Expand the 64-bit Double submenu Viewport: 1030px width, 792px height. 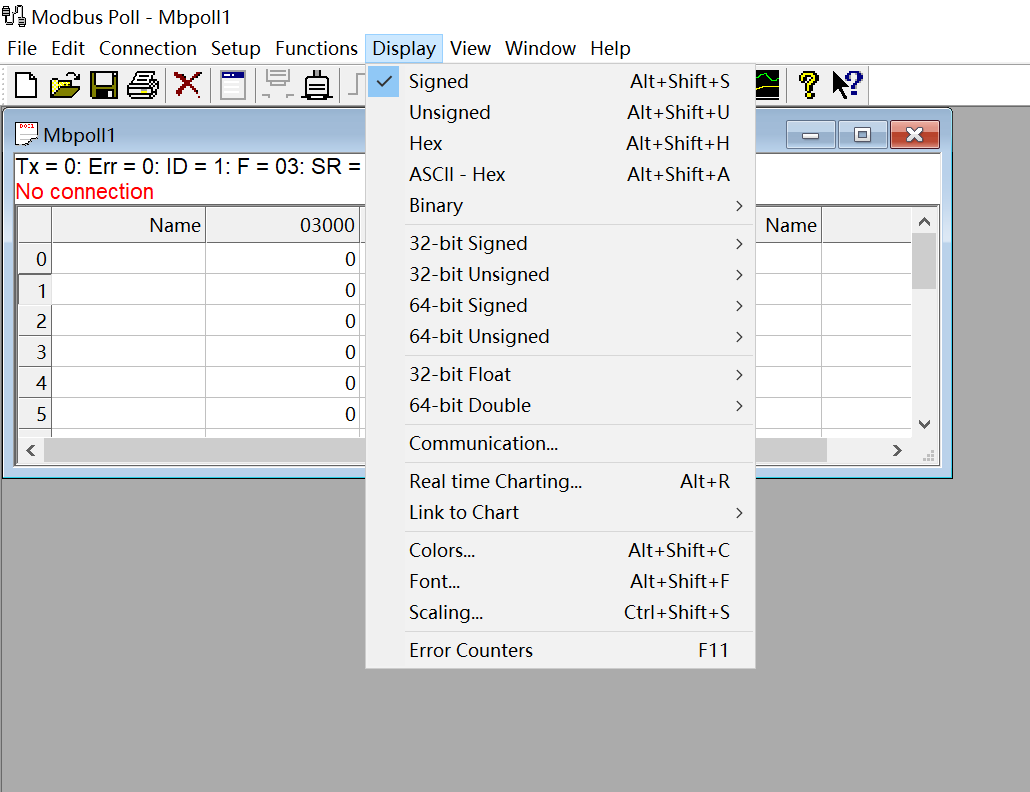(x=560, y=405)
